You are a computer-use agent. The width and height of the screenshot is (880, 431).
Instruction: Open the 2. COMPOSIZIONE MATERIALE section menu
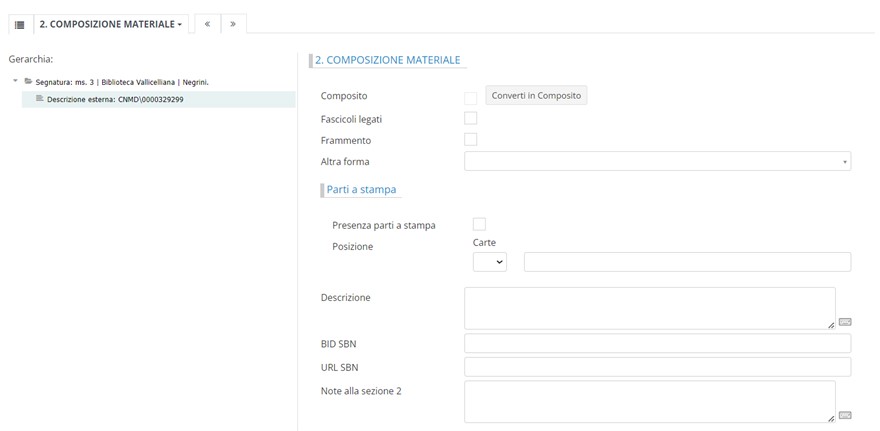(110, 24)
